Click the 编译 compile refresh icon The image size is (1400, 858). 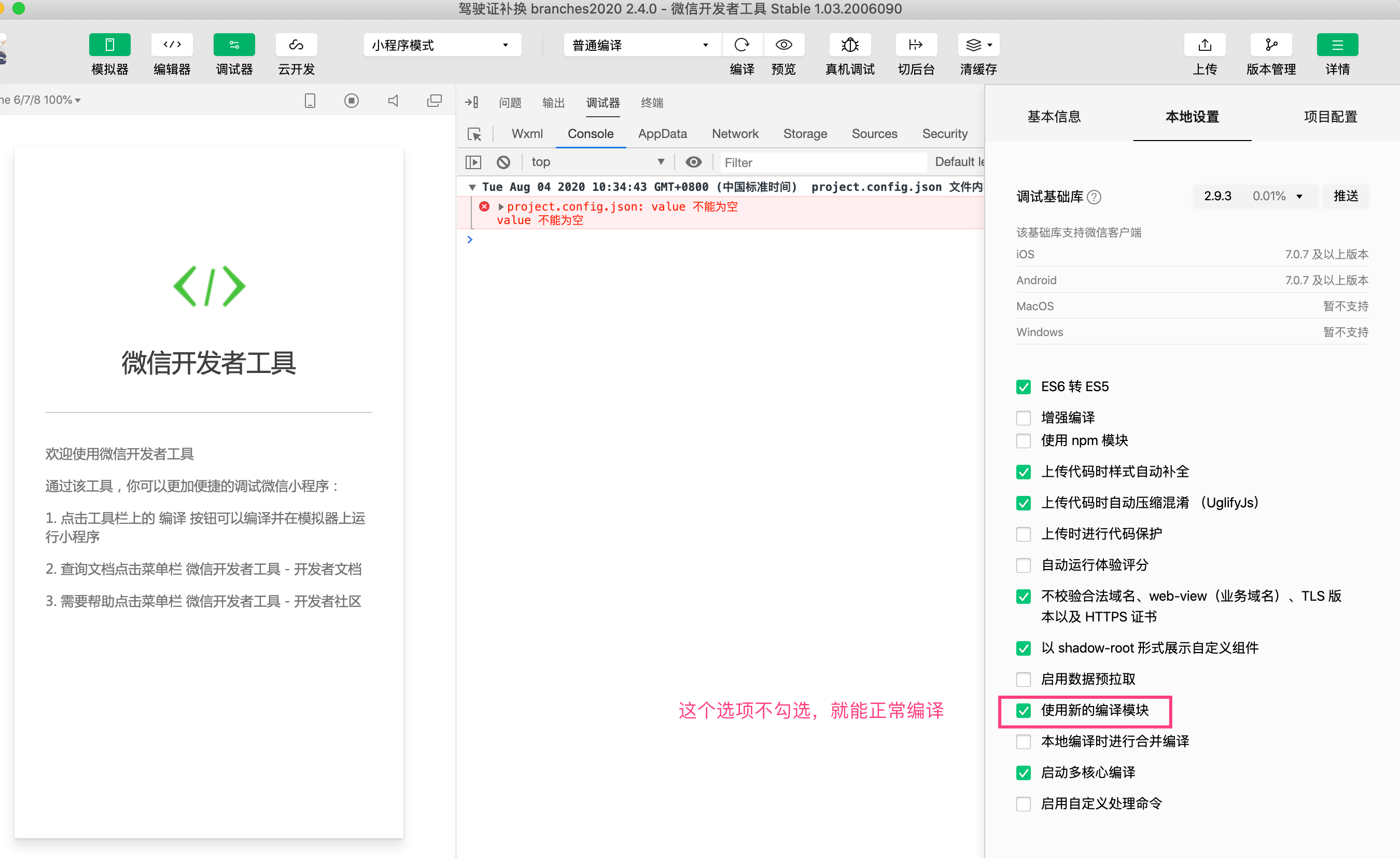point(741,45)
